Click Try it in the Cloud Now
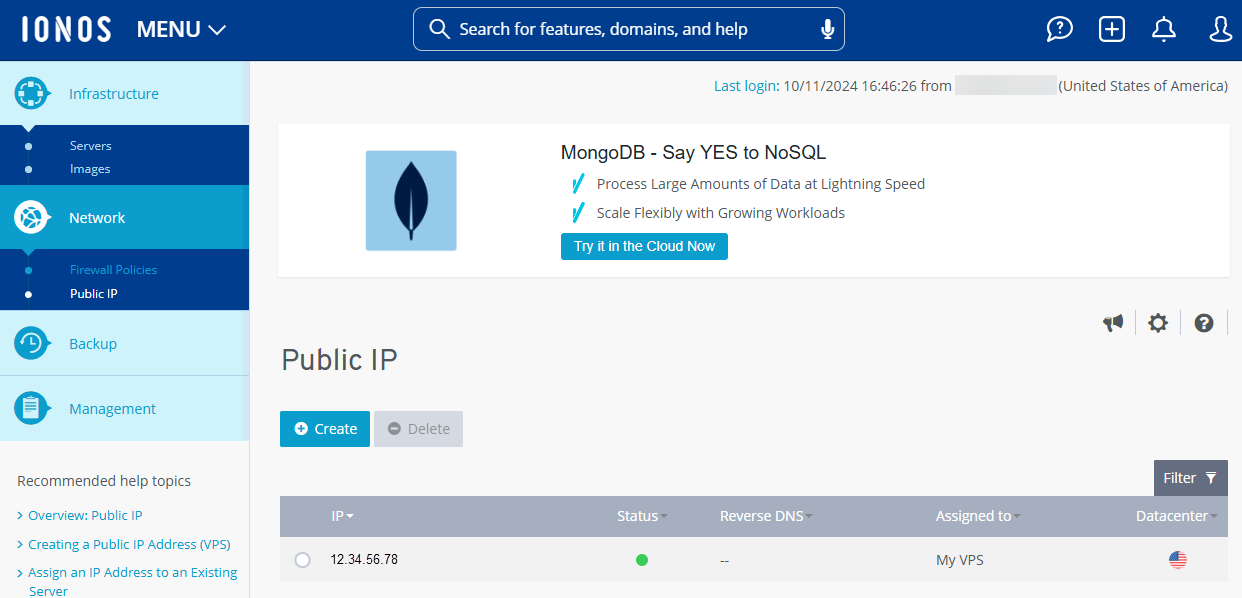Screen dimensions: 1242x598 pos(644,246)
